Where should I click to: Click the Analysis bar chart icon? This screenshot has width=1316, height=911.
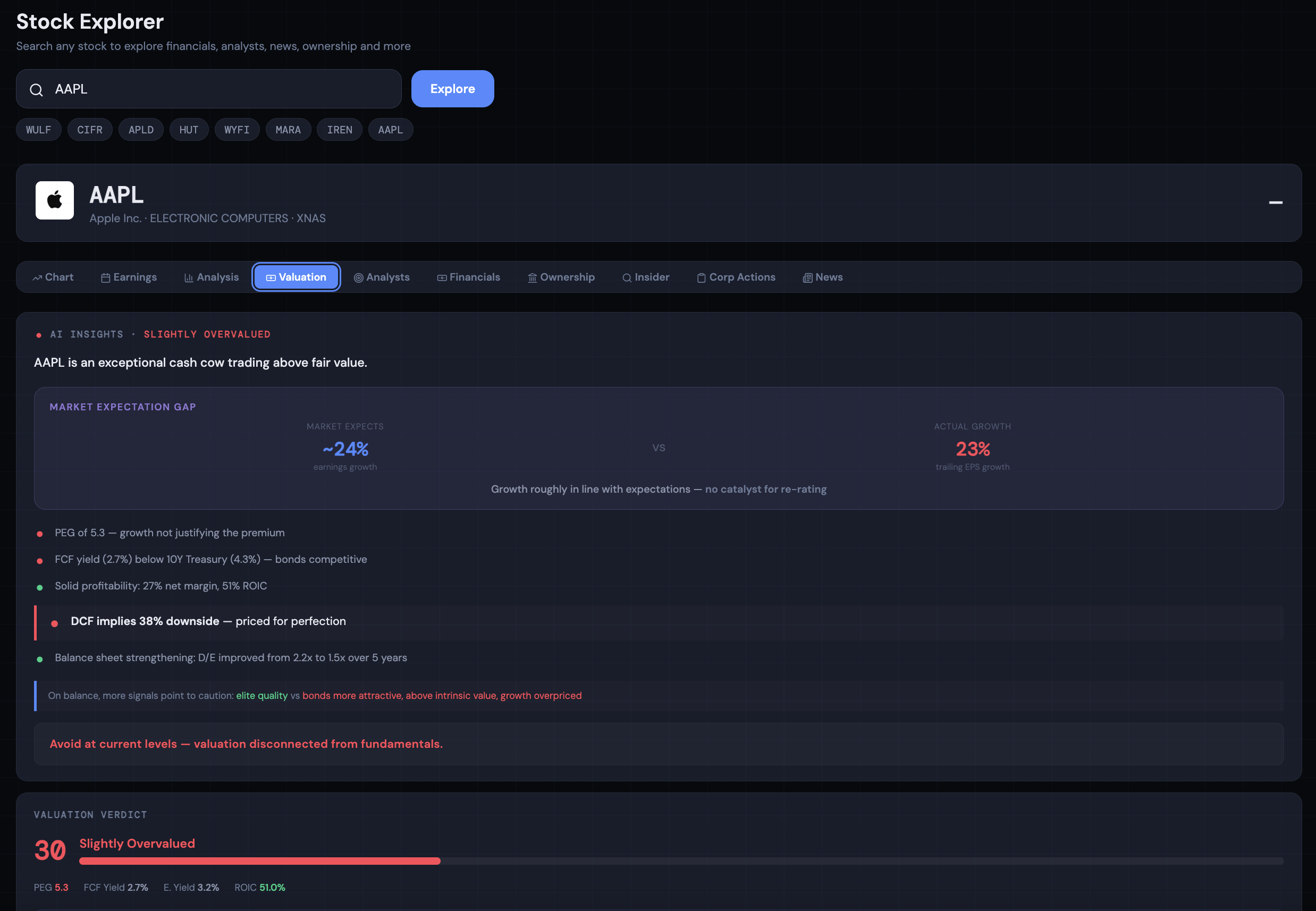(189, 278)
